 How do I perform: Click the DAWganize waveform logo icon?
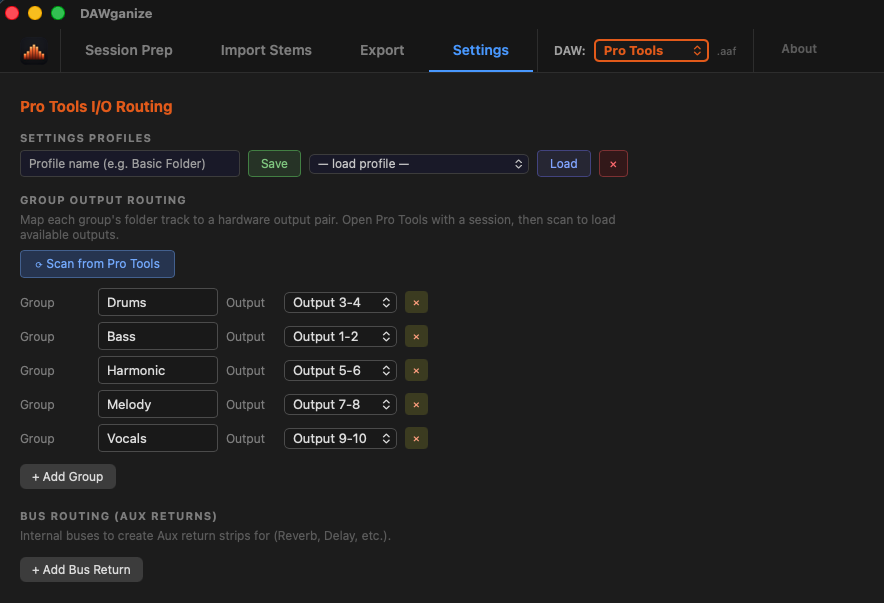tap(31, 50)
